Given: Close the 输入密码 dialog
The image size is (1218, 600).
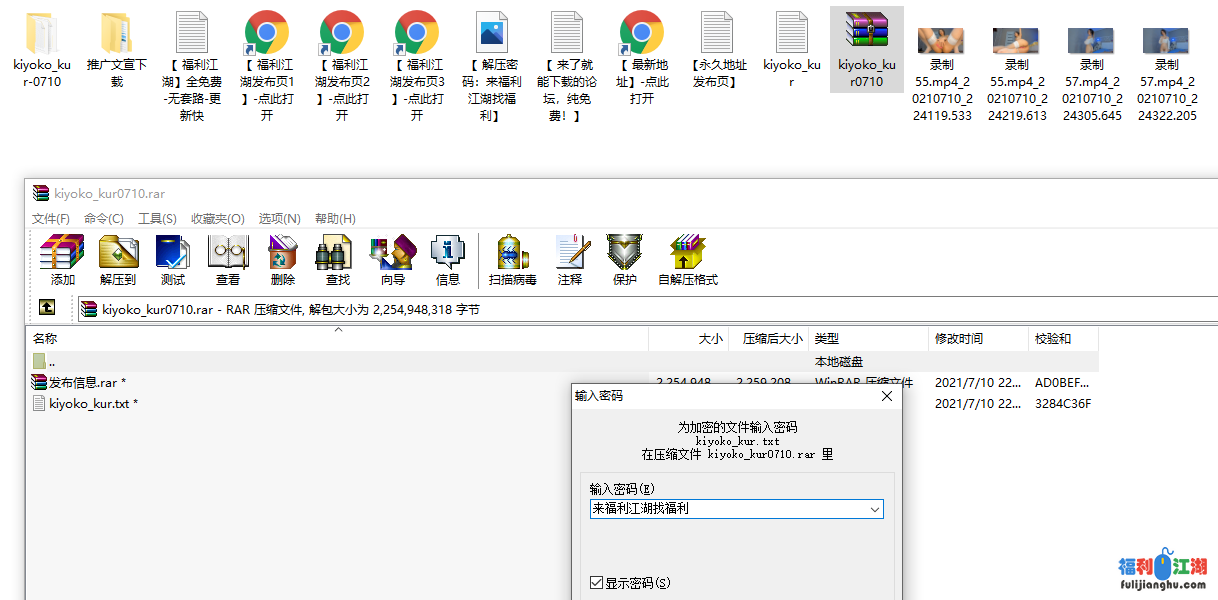Looking at the screenshot, I should [x=886, y=396].
